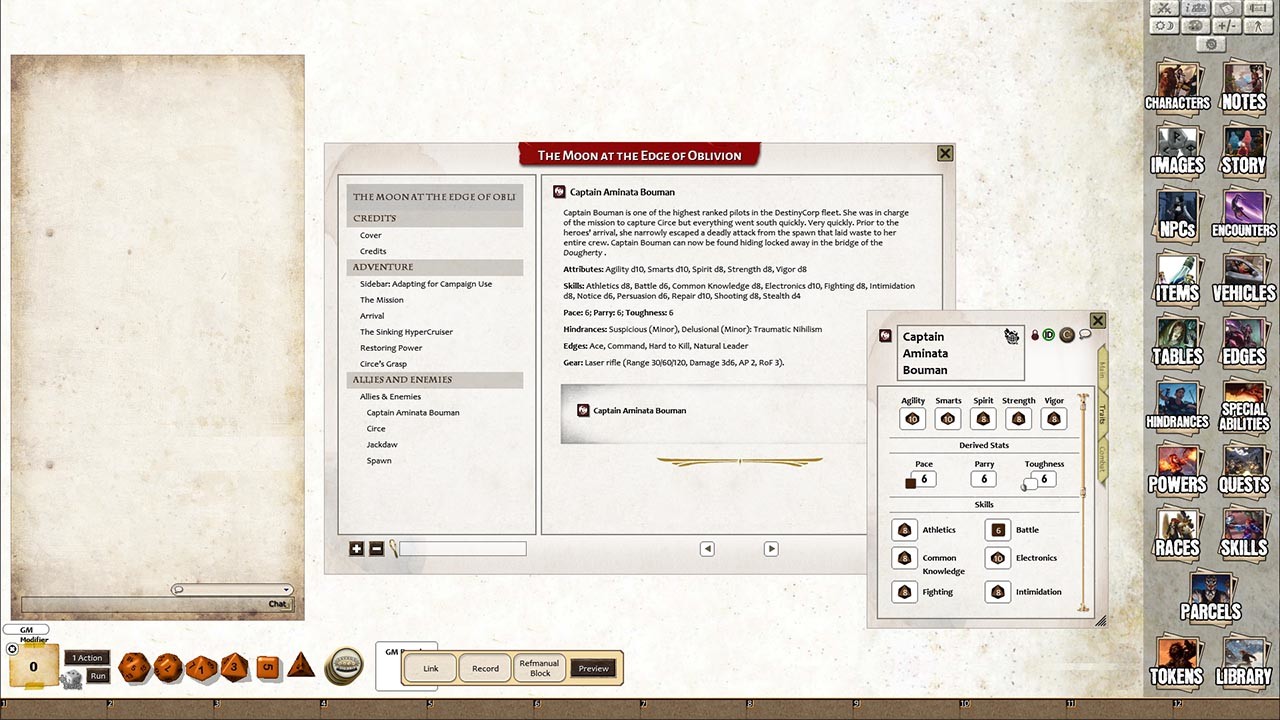Screen dimensions: 1280x720
Task: Switch to the Main tab on NPC sheet
Action: (1102, 369)
